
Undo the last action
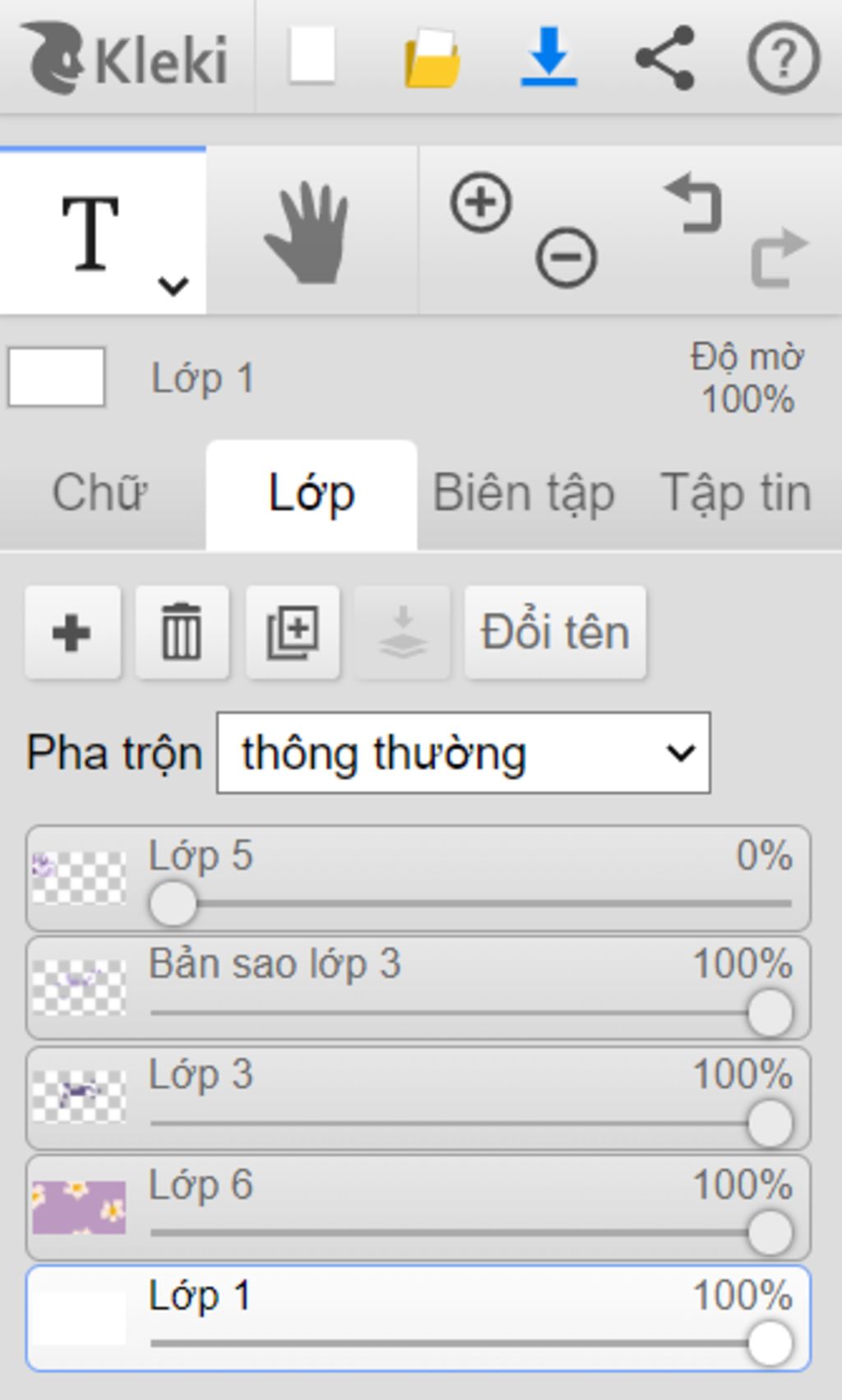coord(695,202)
